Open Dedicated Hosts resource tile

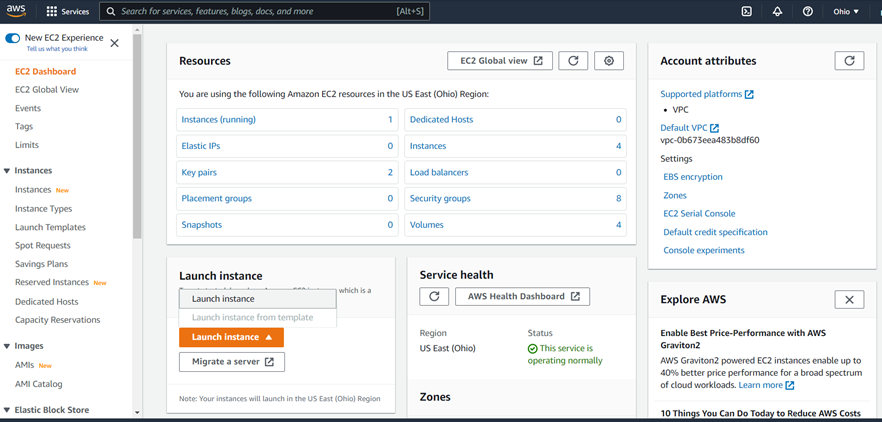click(x=515, y=120)
